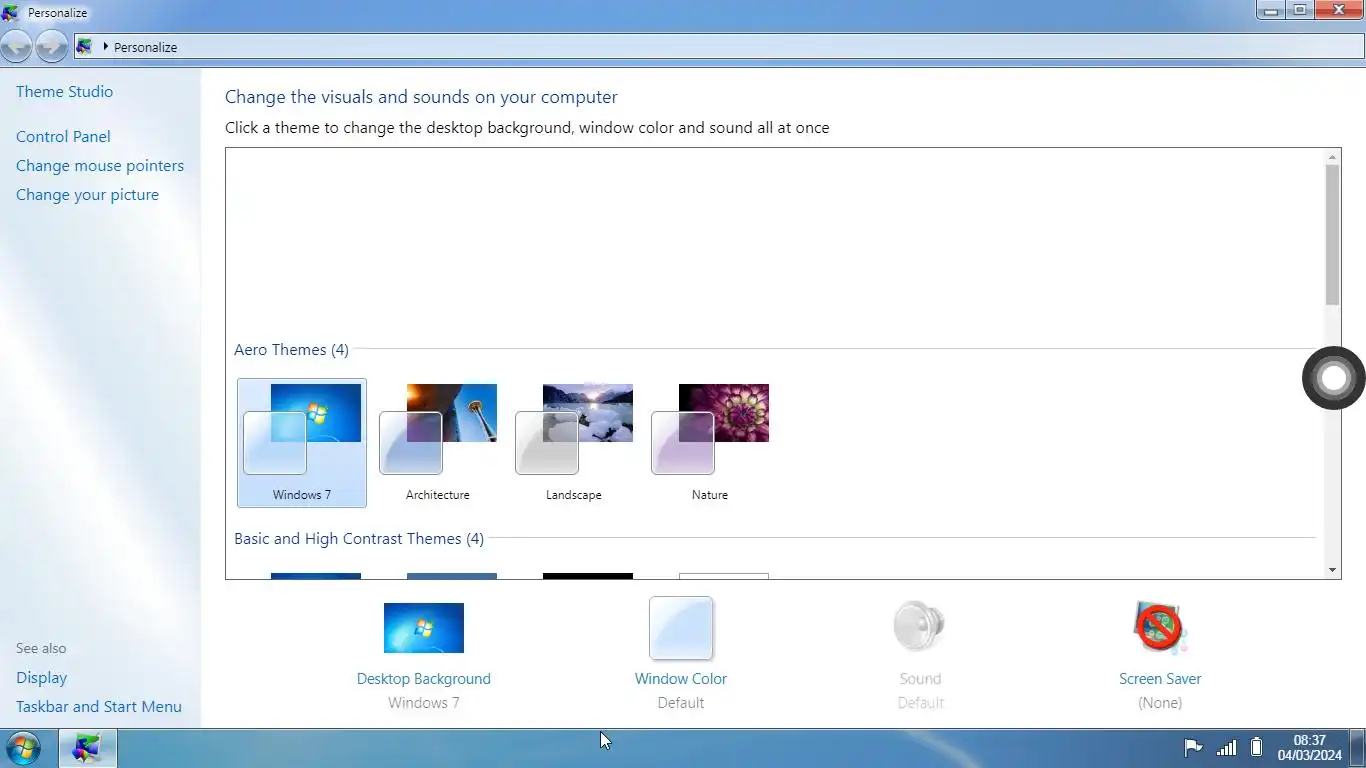Click the theme list scroll-up arrow
The image size is (1366, 768).
coord(1332,157)
